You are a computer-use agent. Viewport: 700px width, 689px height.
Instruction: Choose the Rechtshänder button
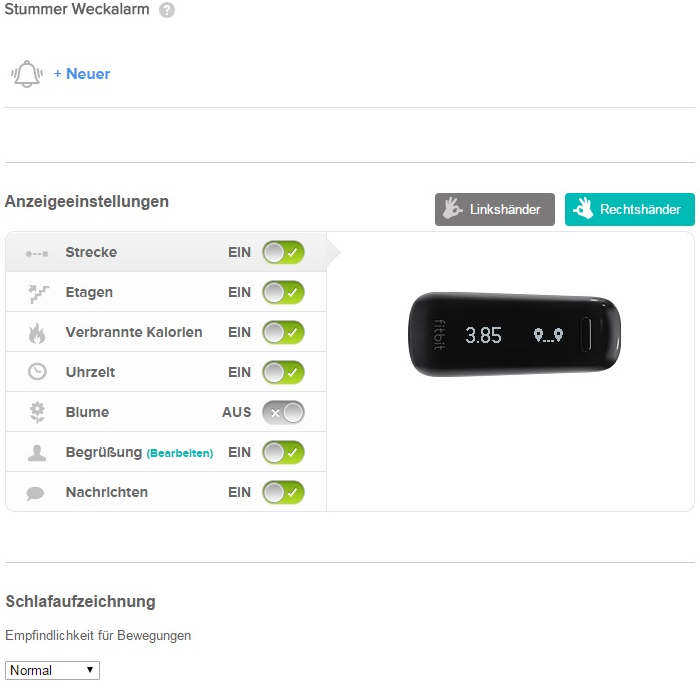pyautogui.click(x=629, y=210)
